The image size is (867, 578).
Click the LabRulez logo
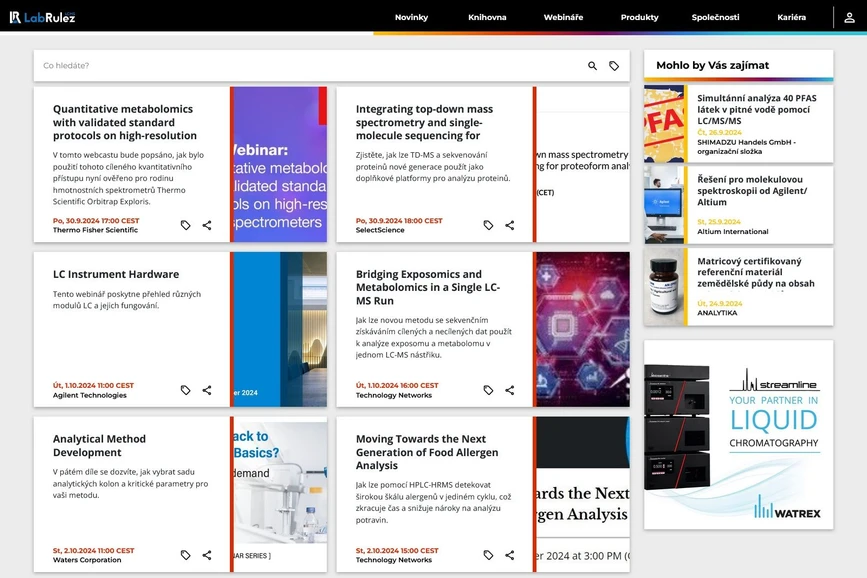(x=42, y=17)
